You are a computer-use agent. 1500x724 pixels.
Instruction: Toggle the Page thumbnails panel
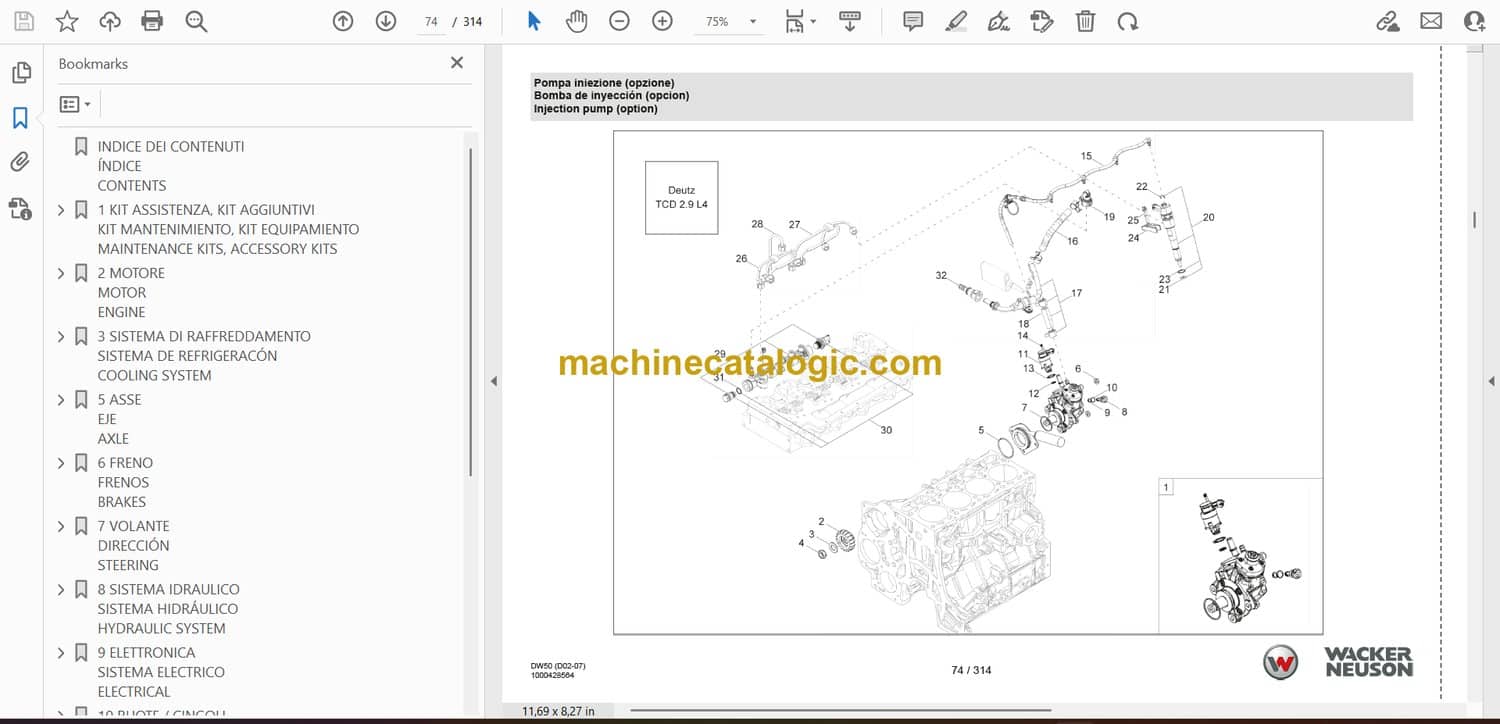[x=20, y=73]
